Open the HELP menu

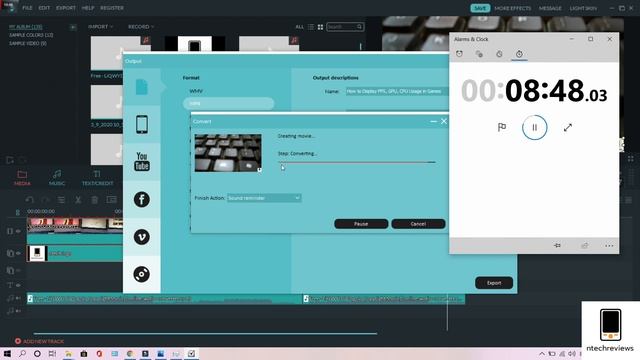[88, 8]
